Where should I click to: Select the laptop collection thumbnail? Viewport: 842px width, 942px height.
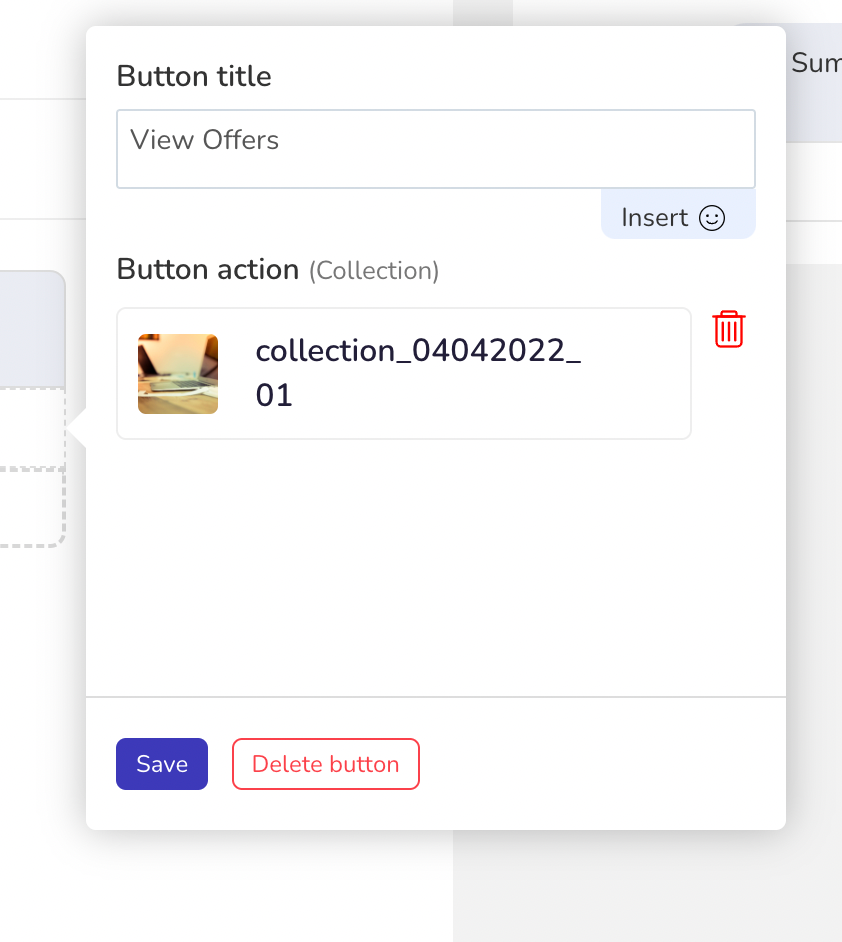point(178,374)
